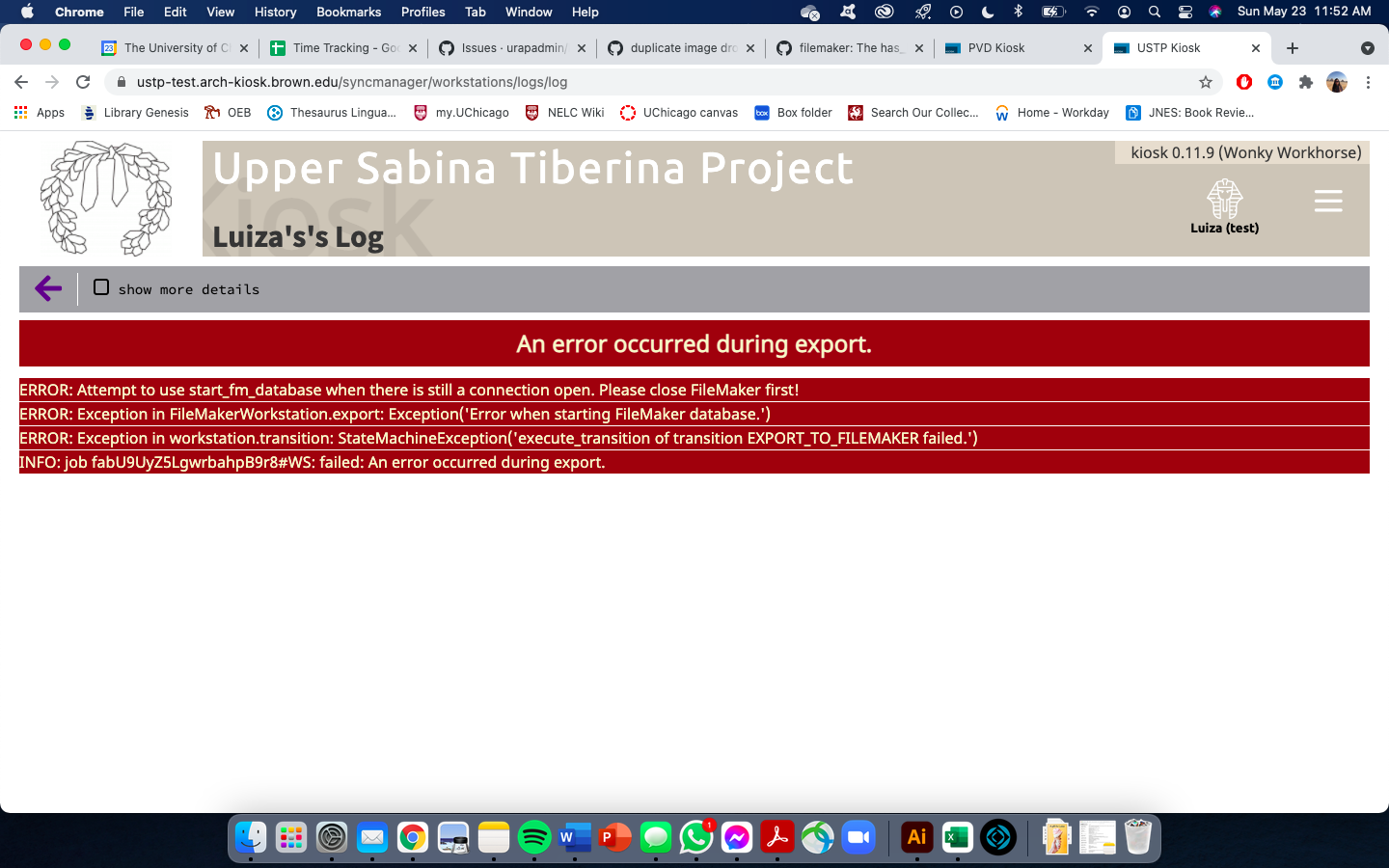The image size is (1389, 868).
Task: Click the red Opera-style extension icon
Action: click(x=1244, y=82)
